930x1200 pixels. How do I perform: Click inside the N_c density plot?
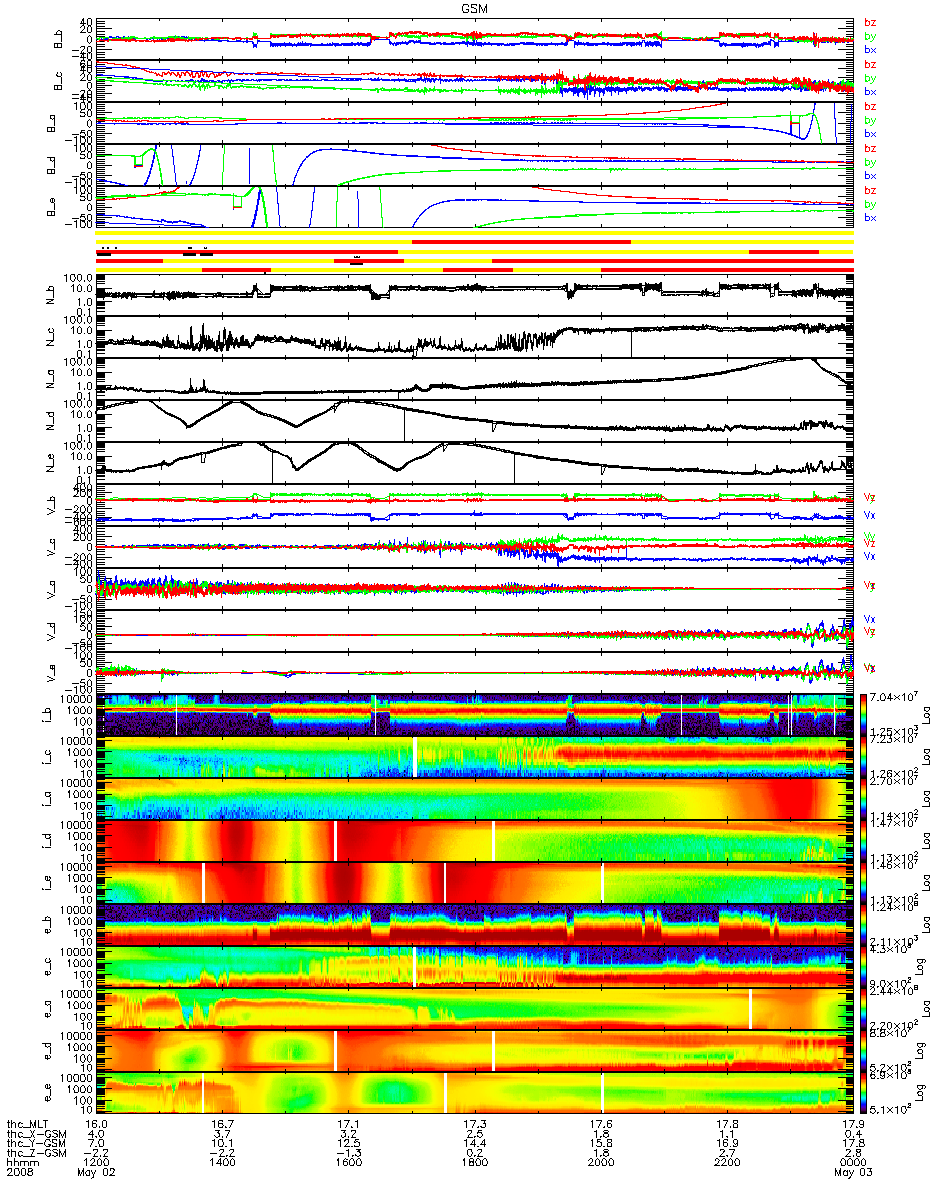pyautogui.click(x=475, y=337)
